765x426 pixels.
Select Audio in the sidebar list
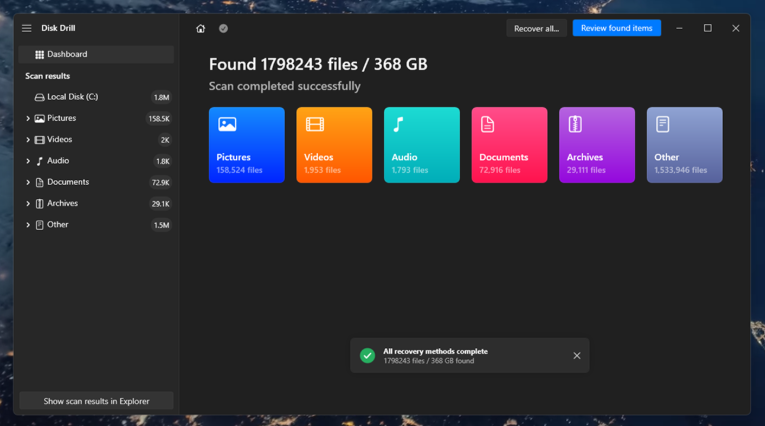coord(58,161)
